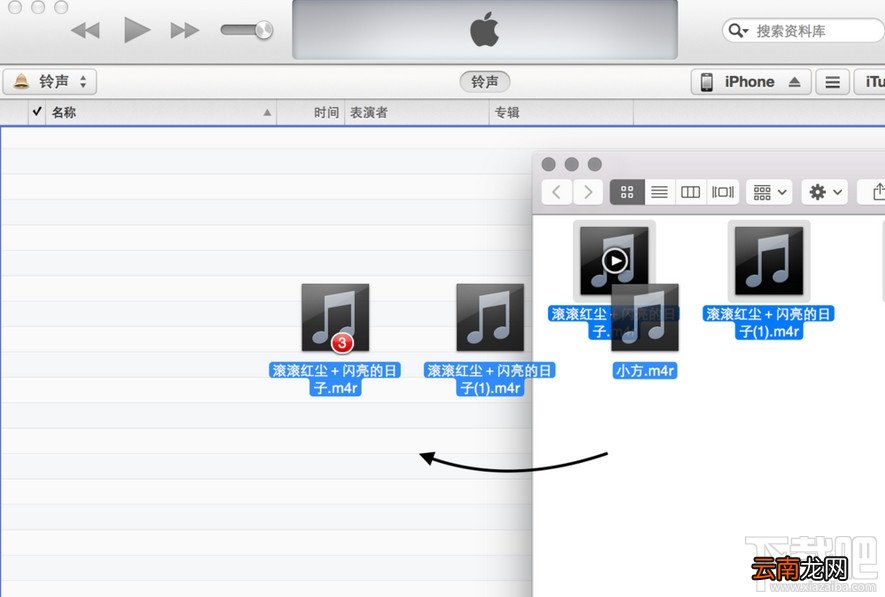Eject the iPhone with the eject icon
Image resolution: width=885 pixels, height=597 pixels.
pos(795,82)
